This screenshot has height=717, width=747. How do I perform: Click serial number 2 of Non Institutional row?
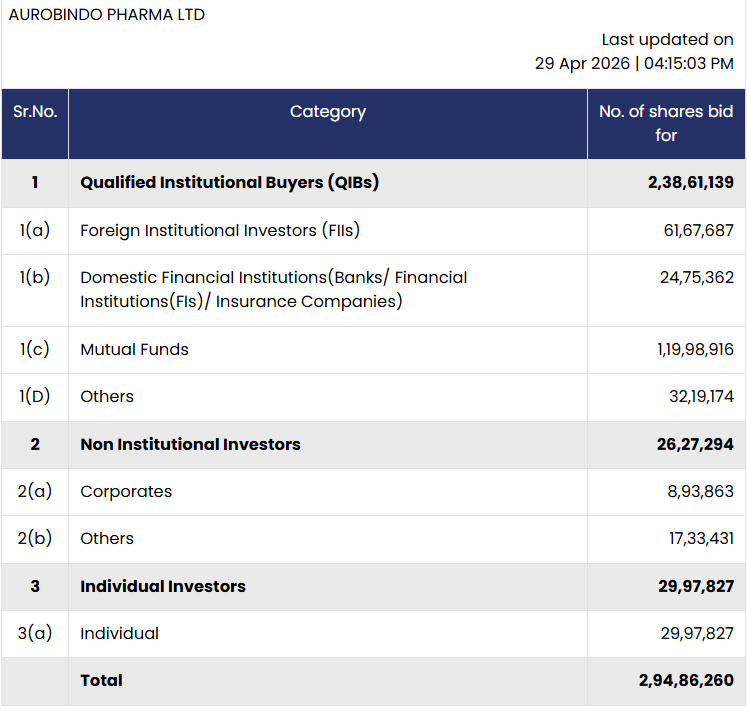(35, 444)
